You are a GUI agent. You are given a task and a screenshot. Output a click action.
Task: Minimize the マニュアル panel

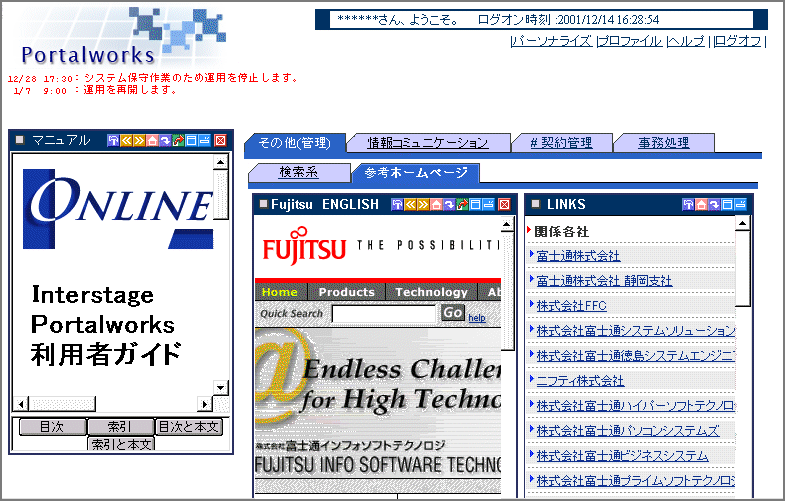[204, 141]
